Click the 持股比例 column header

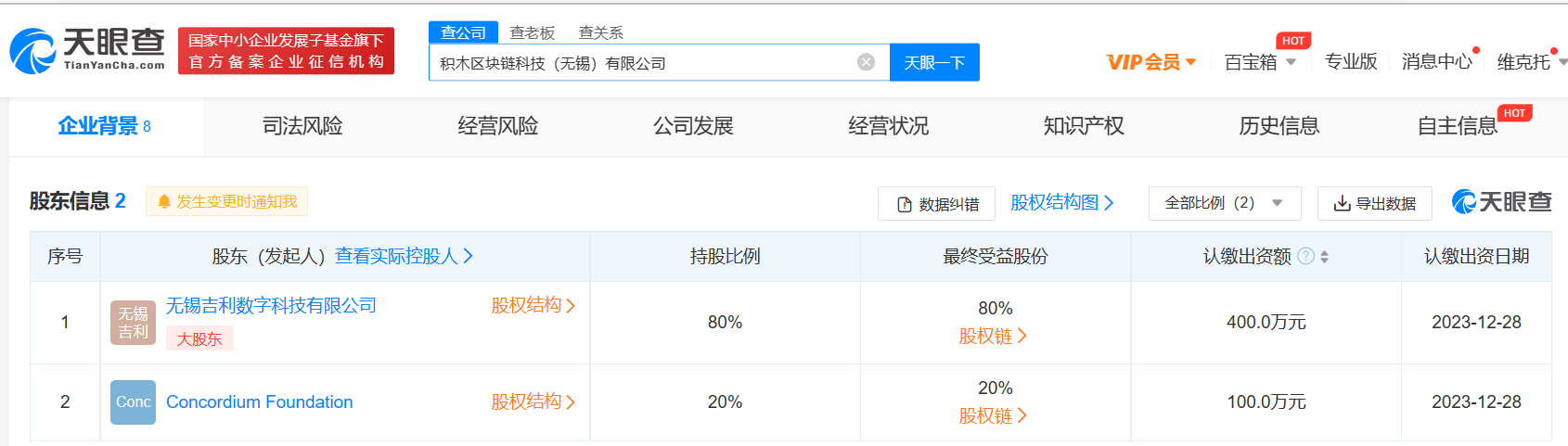[x=725, y=256]
